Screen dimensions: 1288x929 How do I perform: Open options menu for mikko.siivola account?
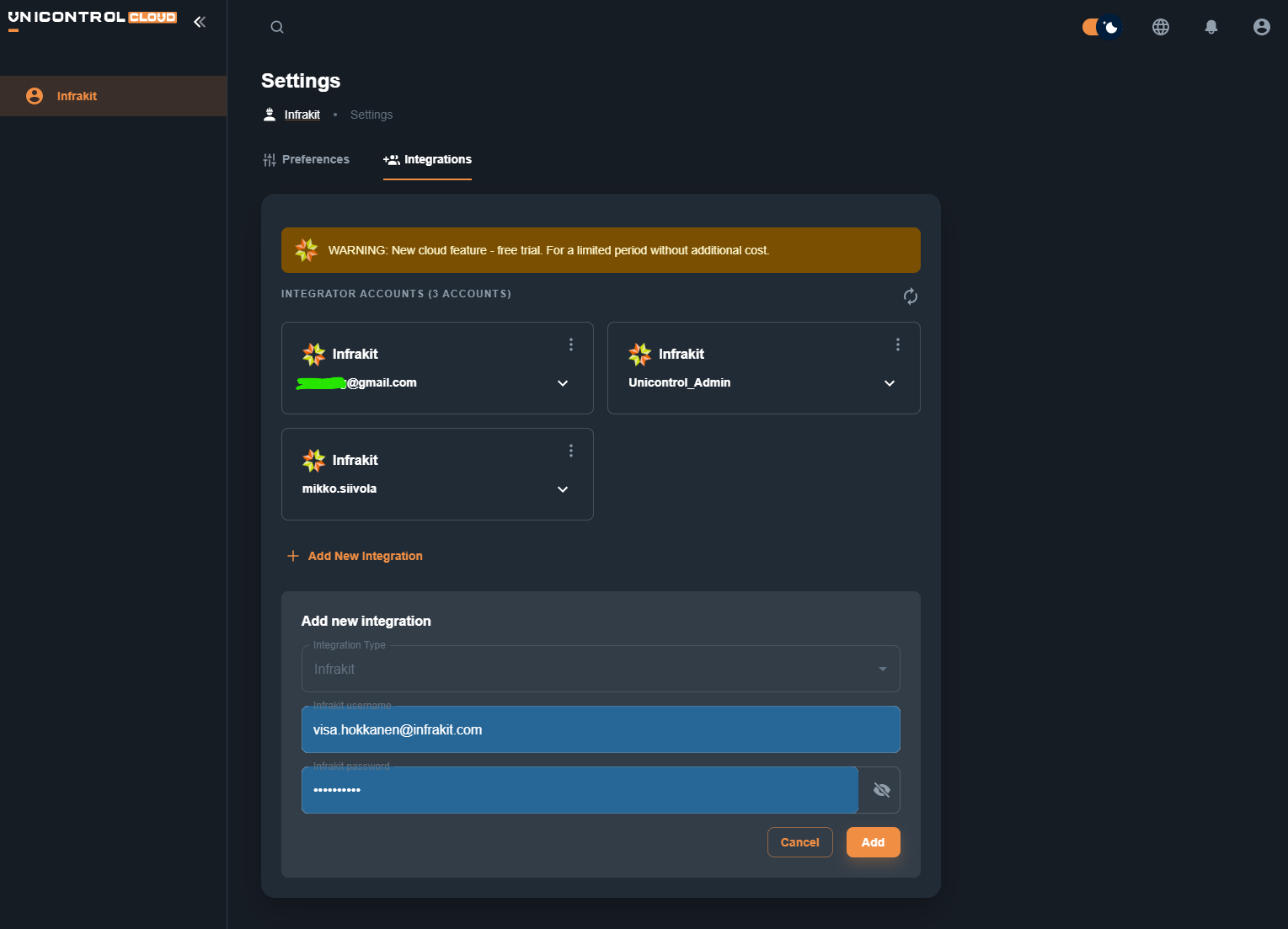[x=571, y=451]
